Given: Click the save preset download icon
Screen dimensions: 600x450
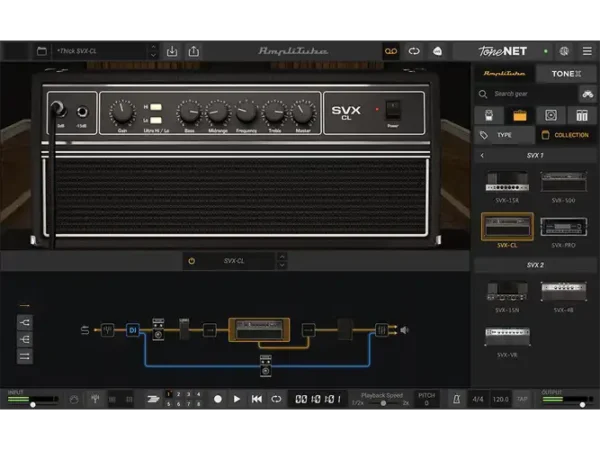Looking at the screenshot, I should 172,51.
